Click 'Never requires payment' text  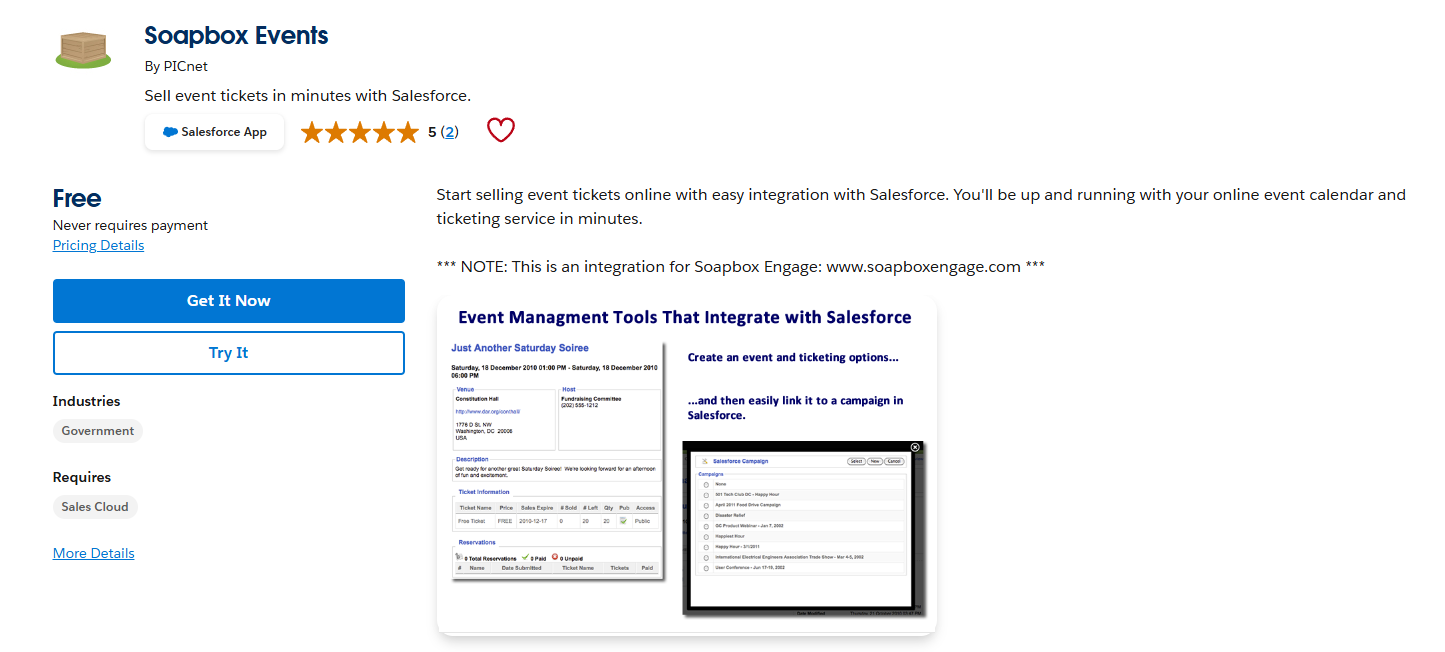tap(130, 225)
